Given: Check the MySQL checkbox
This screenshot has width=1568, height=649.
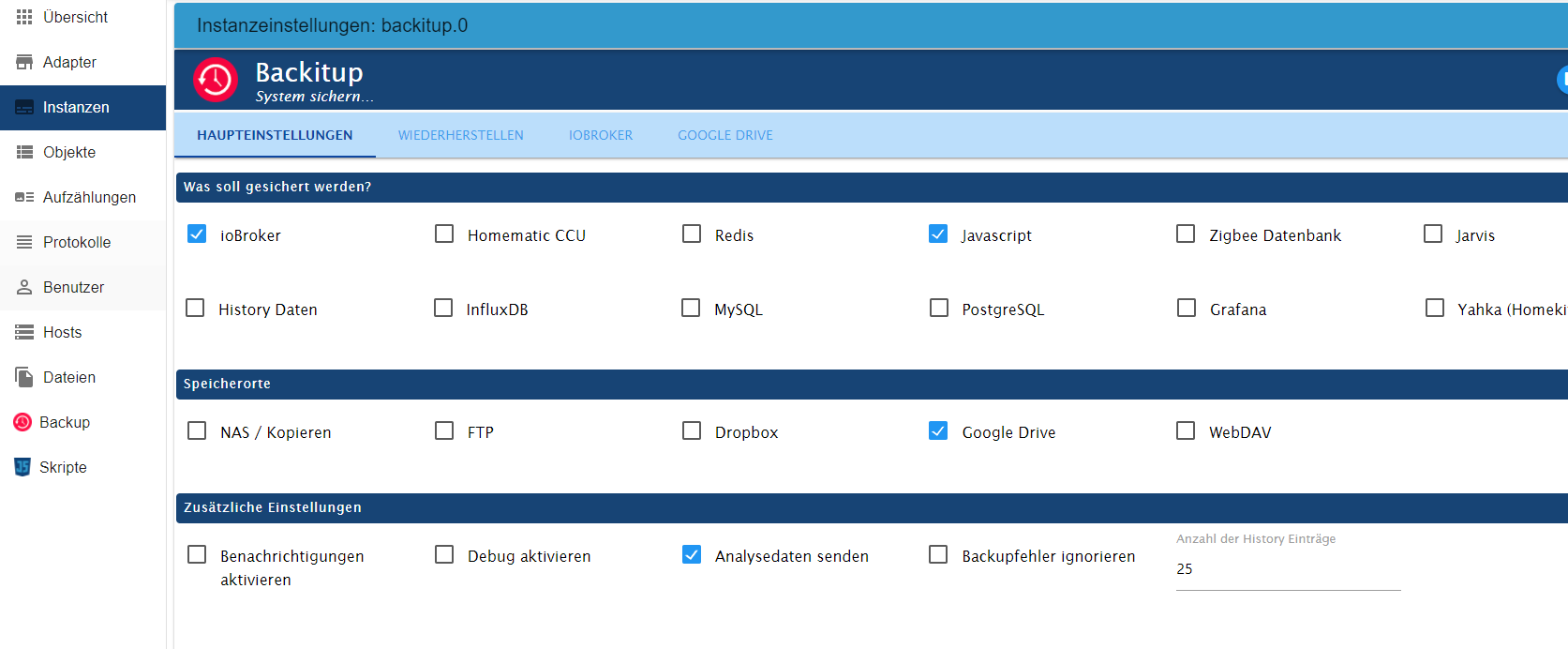Looking at the screenshot, I should (x=691, y=308).
